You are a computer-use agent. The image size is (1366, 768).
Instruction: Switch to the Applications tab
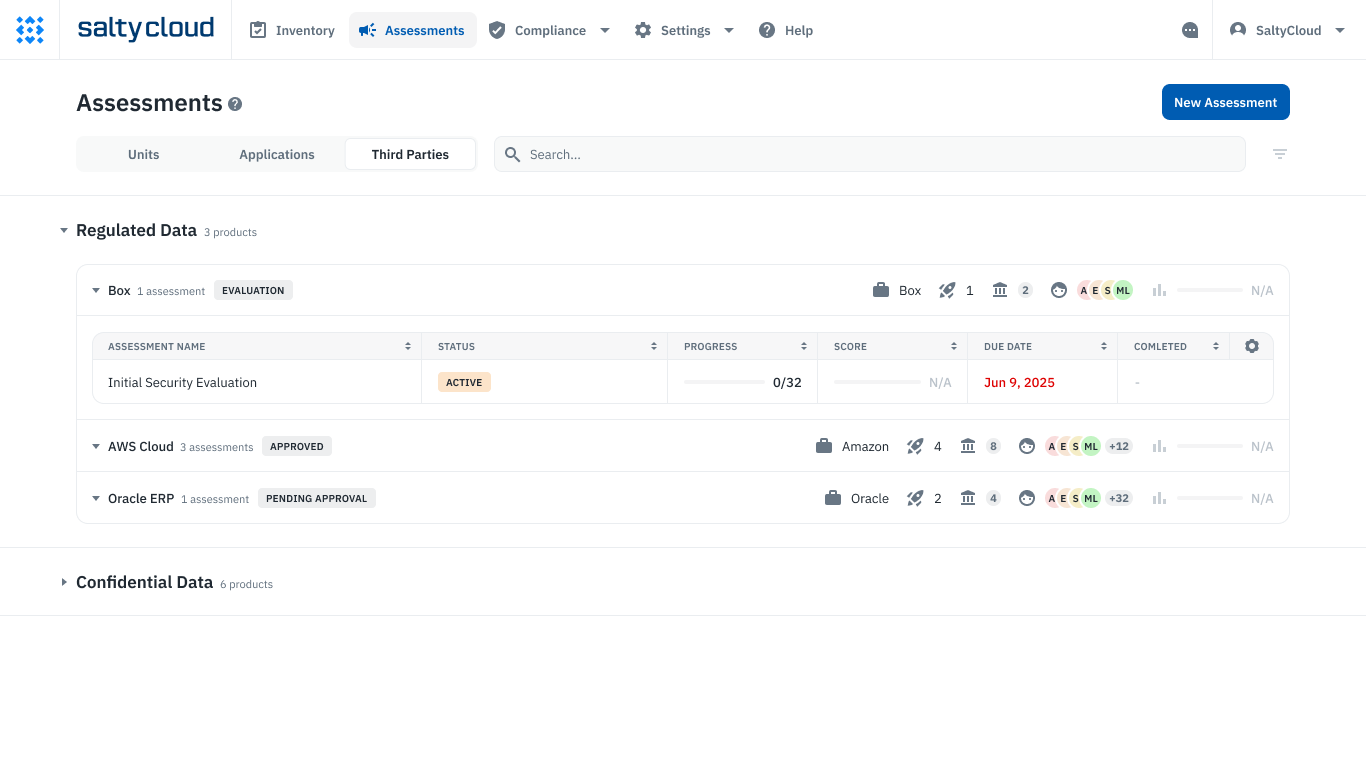pyautogui.click(x=277, y=154)
